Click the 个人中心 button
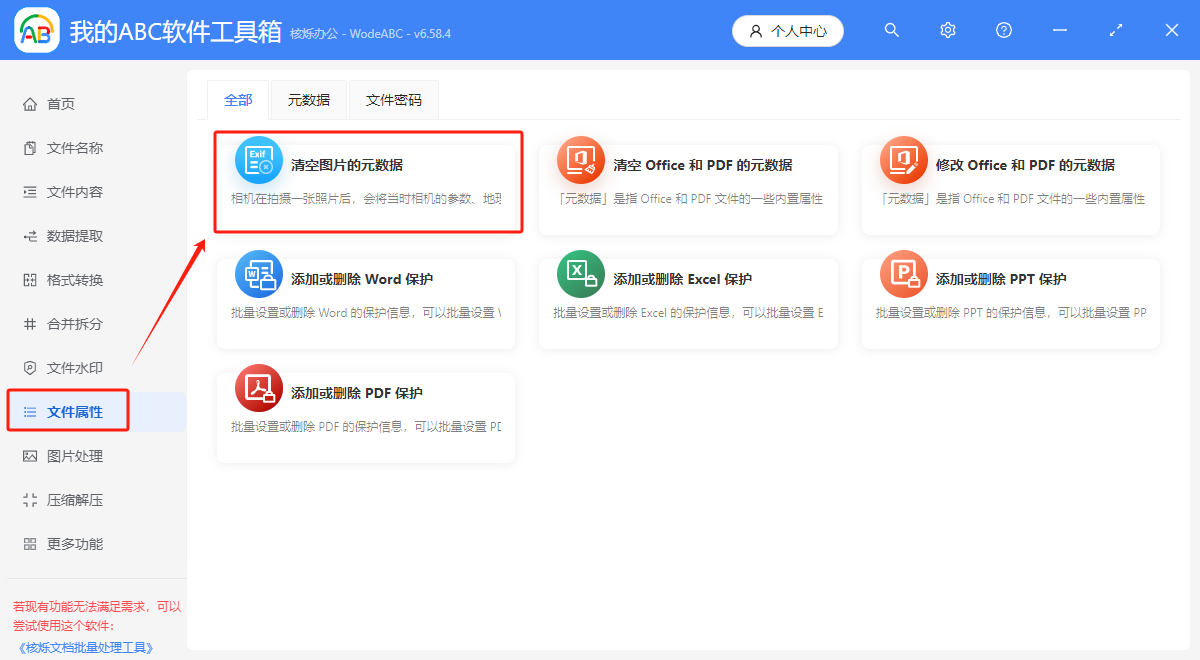 (788, 30)
